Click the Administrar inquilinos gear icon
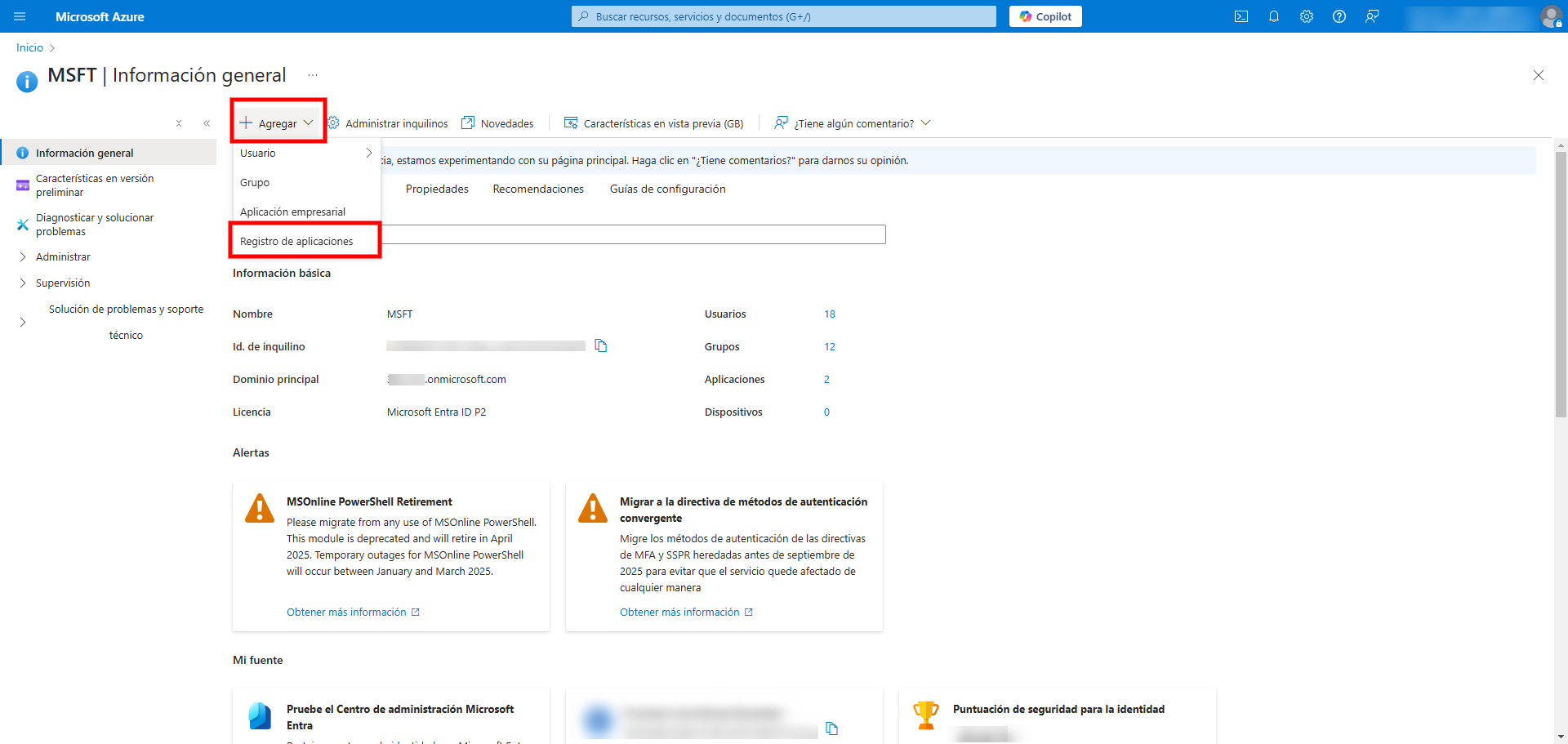The width and height of the screenshot is (1568, 744). (333, 123)
